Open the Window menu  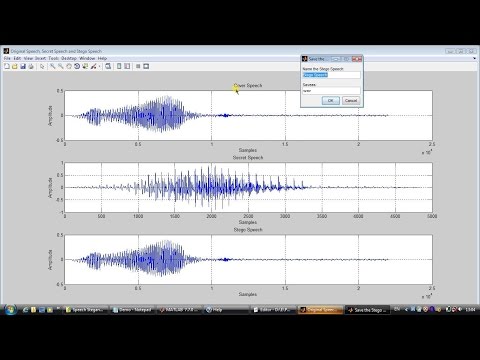tap(87, 58)
